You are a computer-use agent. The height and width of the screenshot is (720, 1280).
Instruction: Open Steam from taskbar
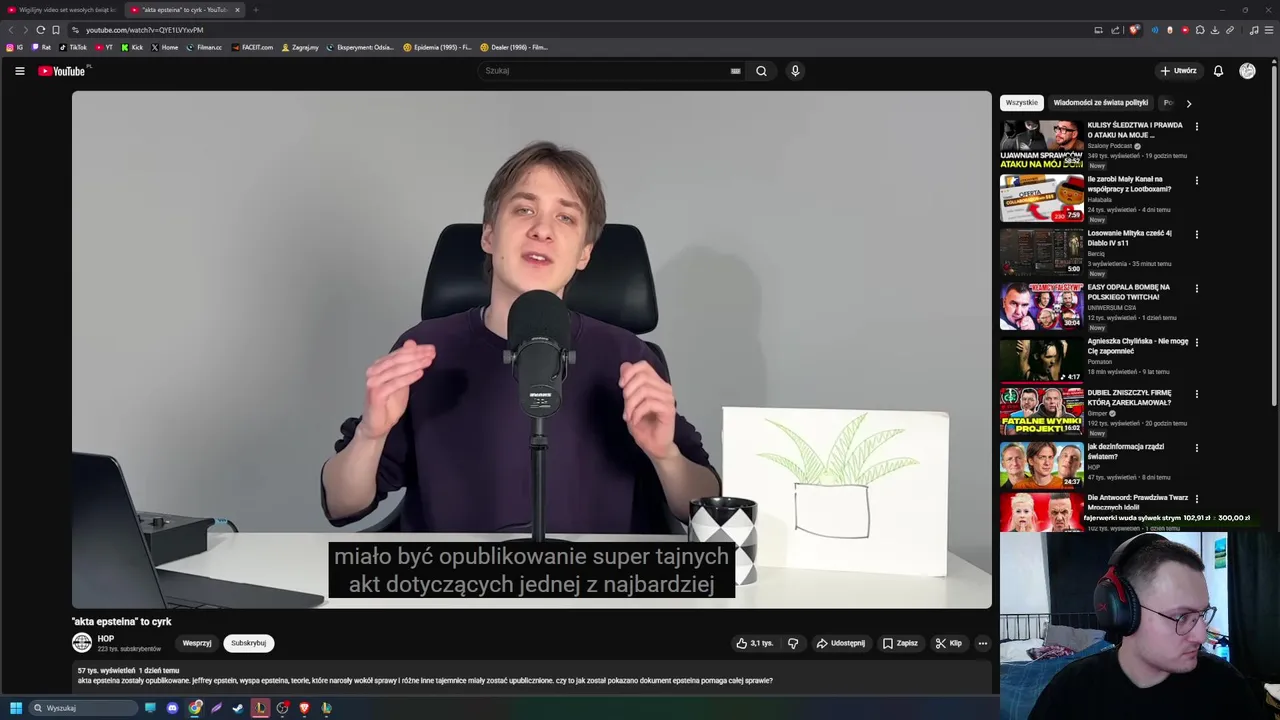(238, 708)
